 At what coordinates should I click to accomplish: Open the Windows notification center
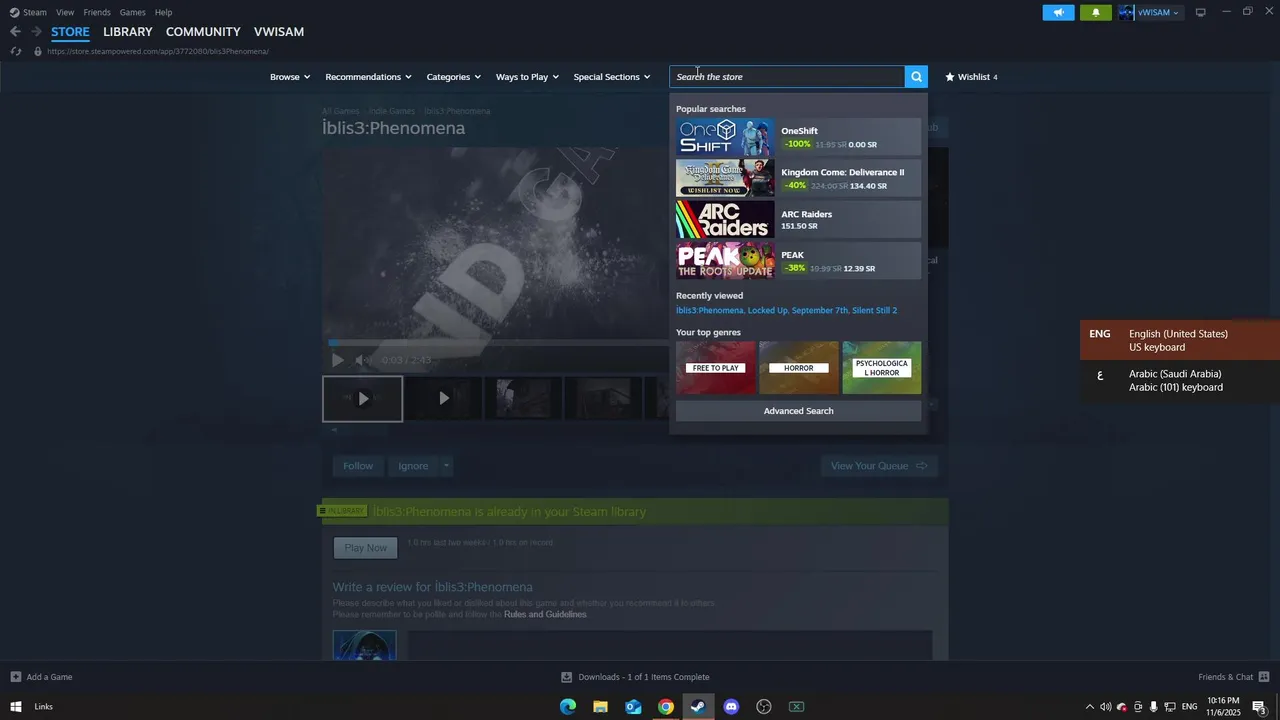(x=1259, y=707)
